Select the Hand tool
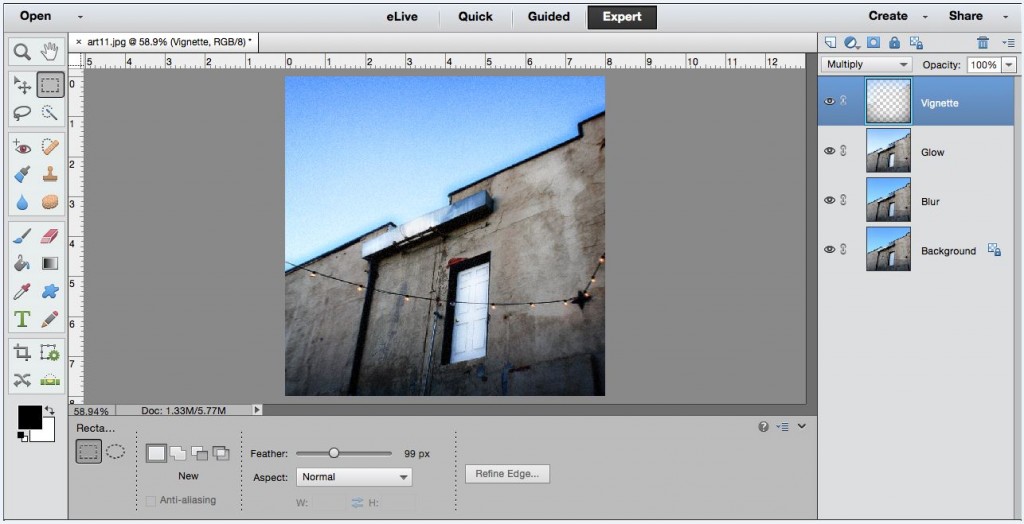 pyautogui.click(x=50, y=51)
